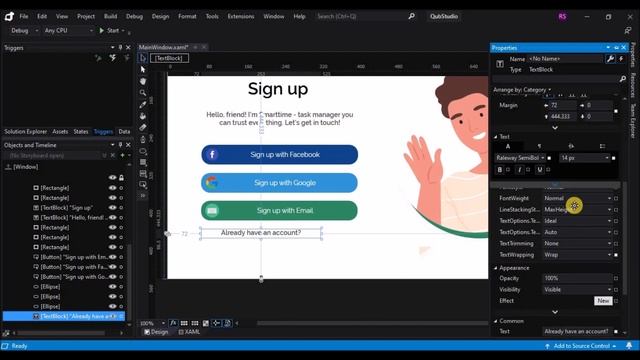This screenshot has width=640, height=360.
Task: Open the Font tab in the Text section
Action: [x=507, y=146]
